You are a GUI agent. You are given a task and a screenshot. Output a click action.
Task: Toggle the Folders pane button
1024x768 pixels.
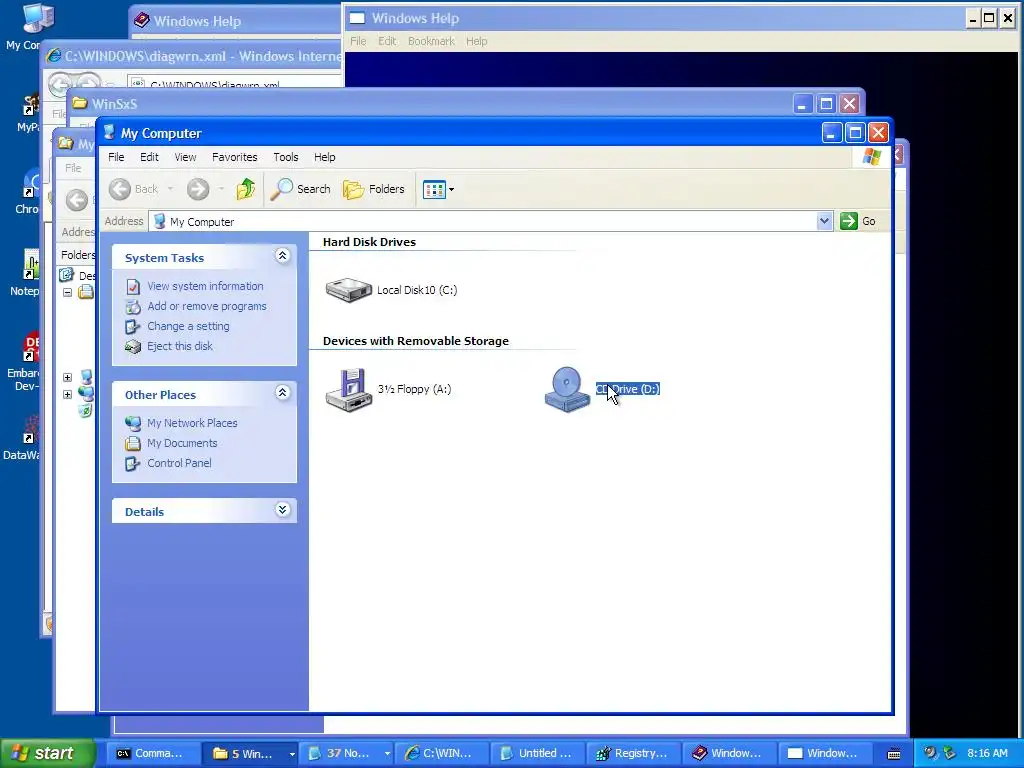pos(374,189)
